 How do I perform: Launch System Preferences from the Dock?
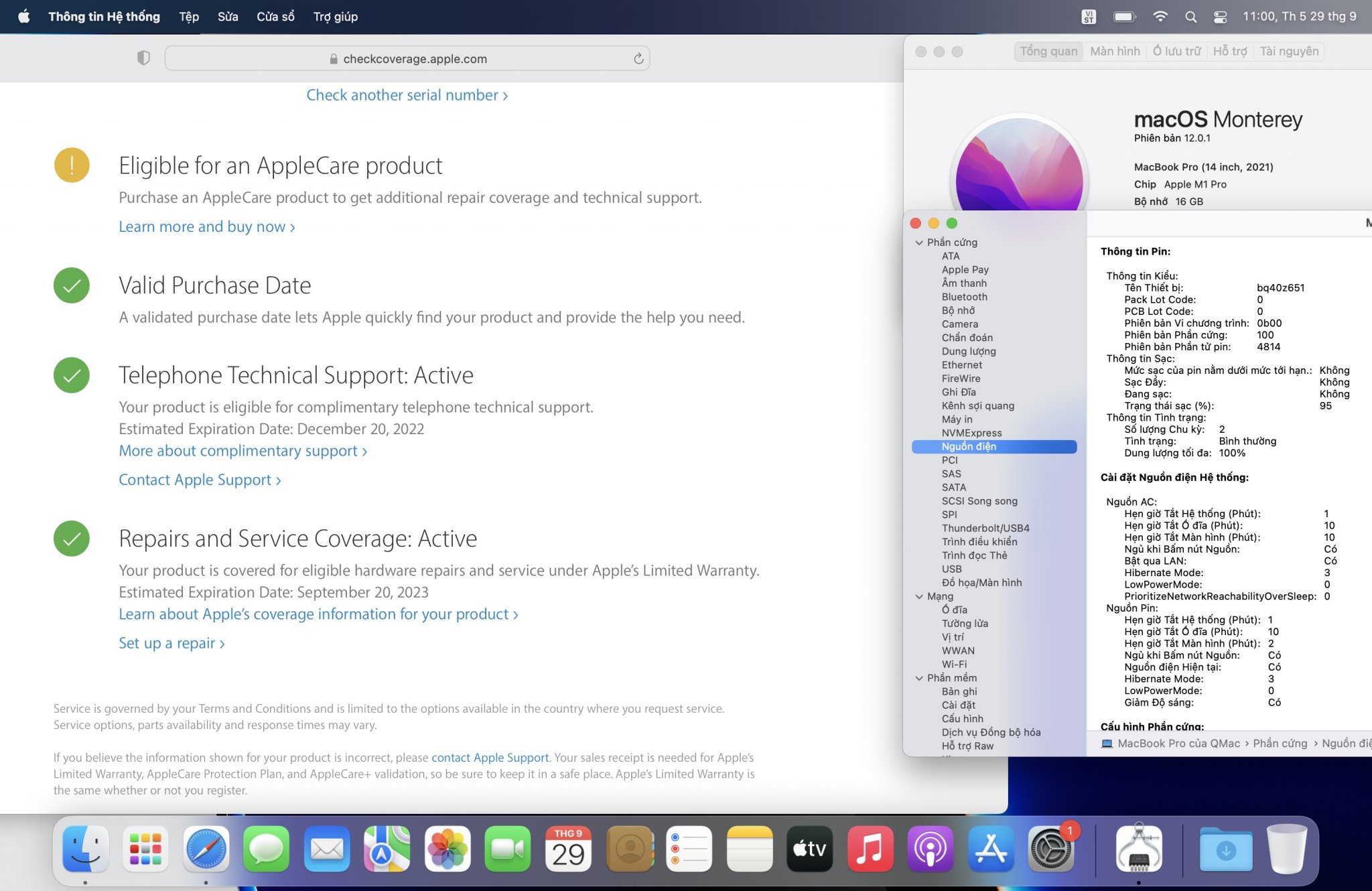click(x=1050, y=849)
